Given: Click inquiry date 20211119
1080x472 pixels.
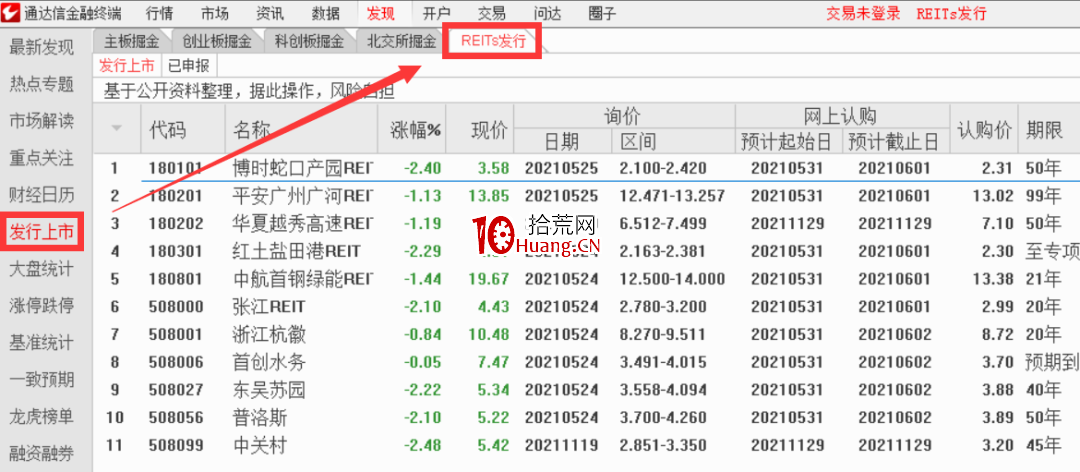Looking at the screenshot, I should point(561,446).
